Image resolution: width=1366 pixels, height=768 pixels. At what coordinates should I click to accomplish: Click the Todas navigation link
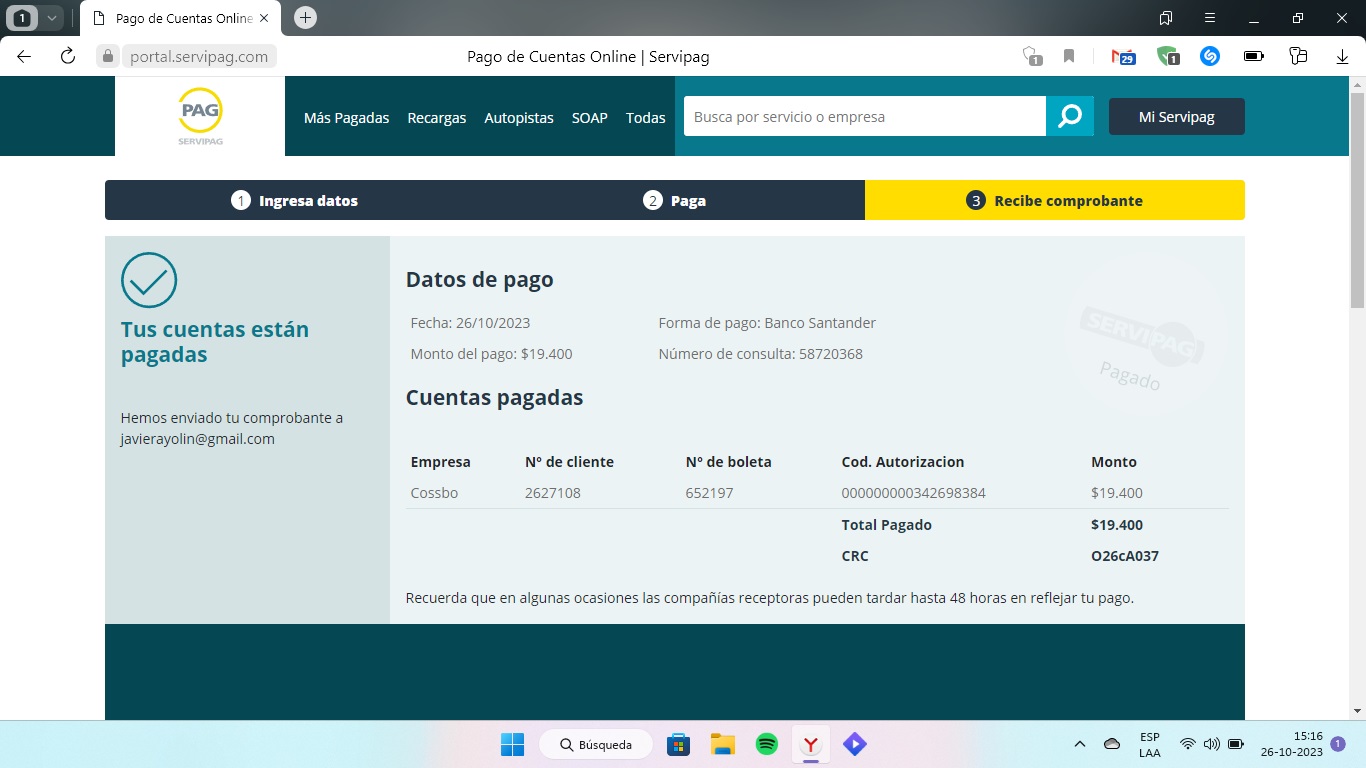(x=645, y=117)
